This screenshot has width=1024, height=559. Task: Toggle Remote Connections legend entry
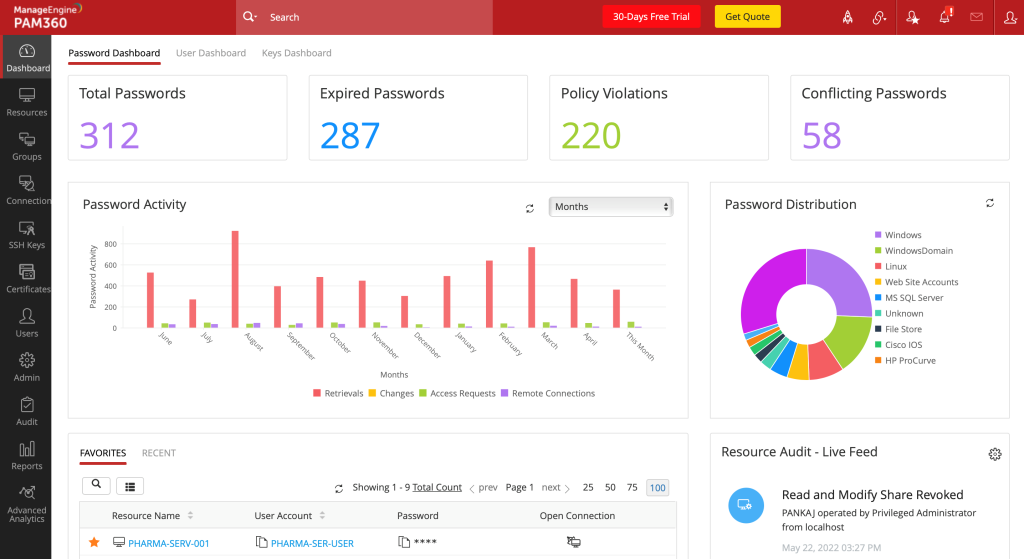coord(505,393)
